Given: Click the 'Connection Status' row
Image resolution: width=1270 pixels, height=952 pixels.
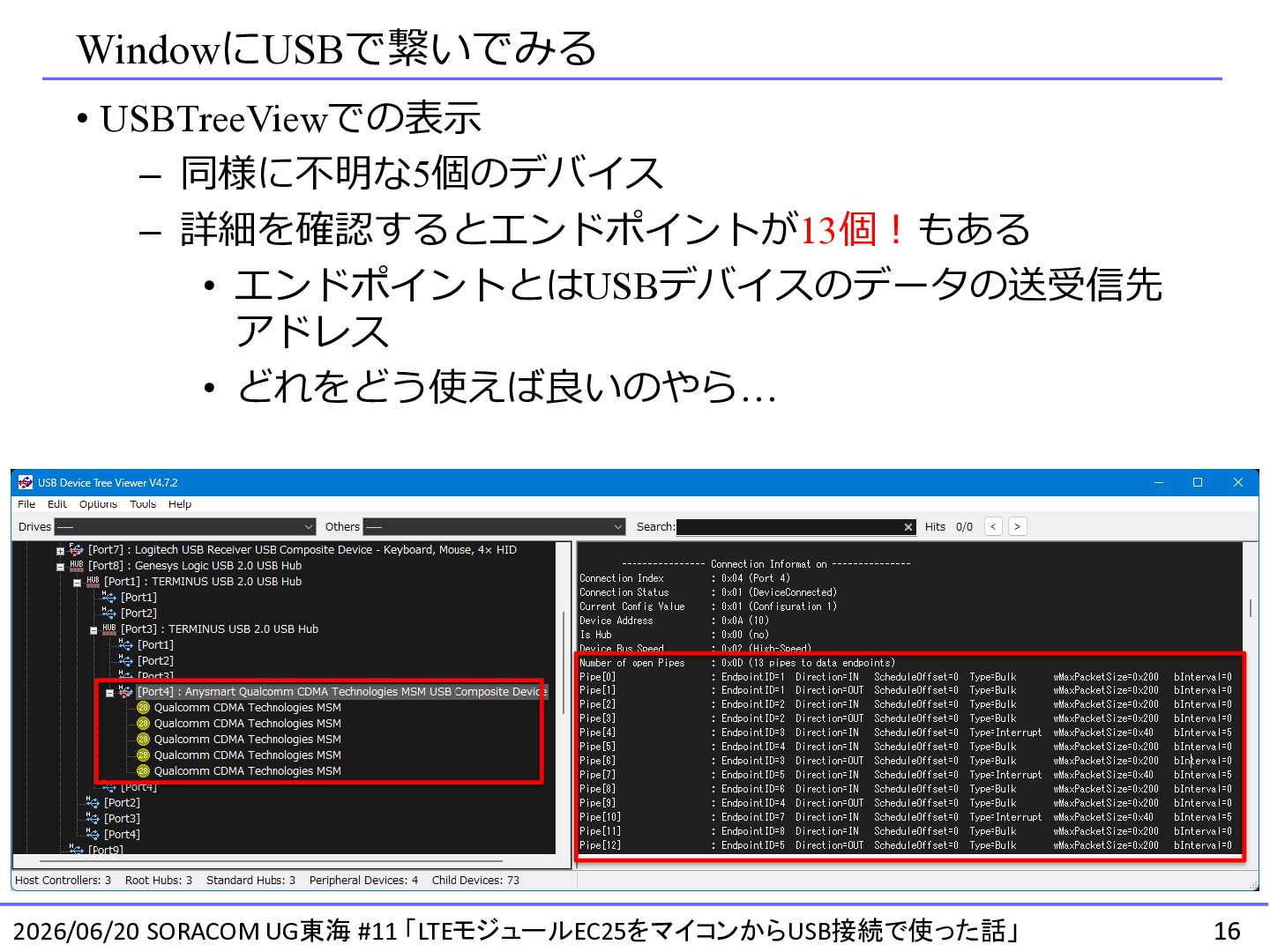Looking at the screenshot, I should pyautogui.click(x=708, y=593).
